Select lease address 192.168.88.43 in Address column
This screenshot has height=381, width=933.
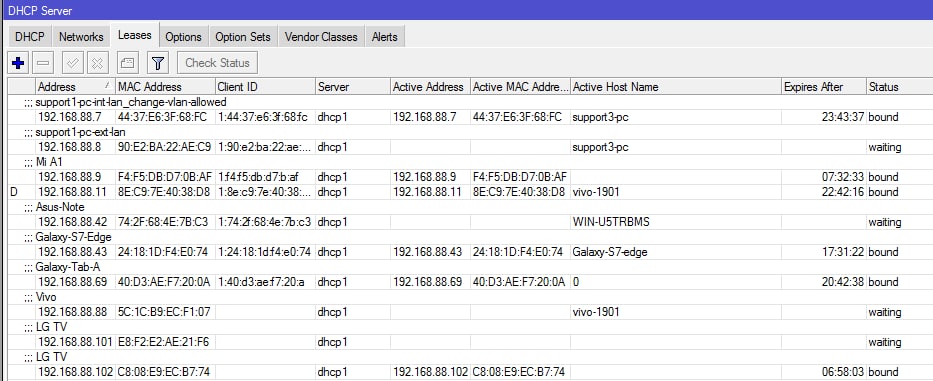(73, 252)
